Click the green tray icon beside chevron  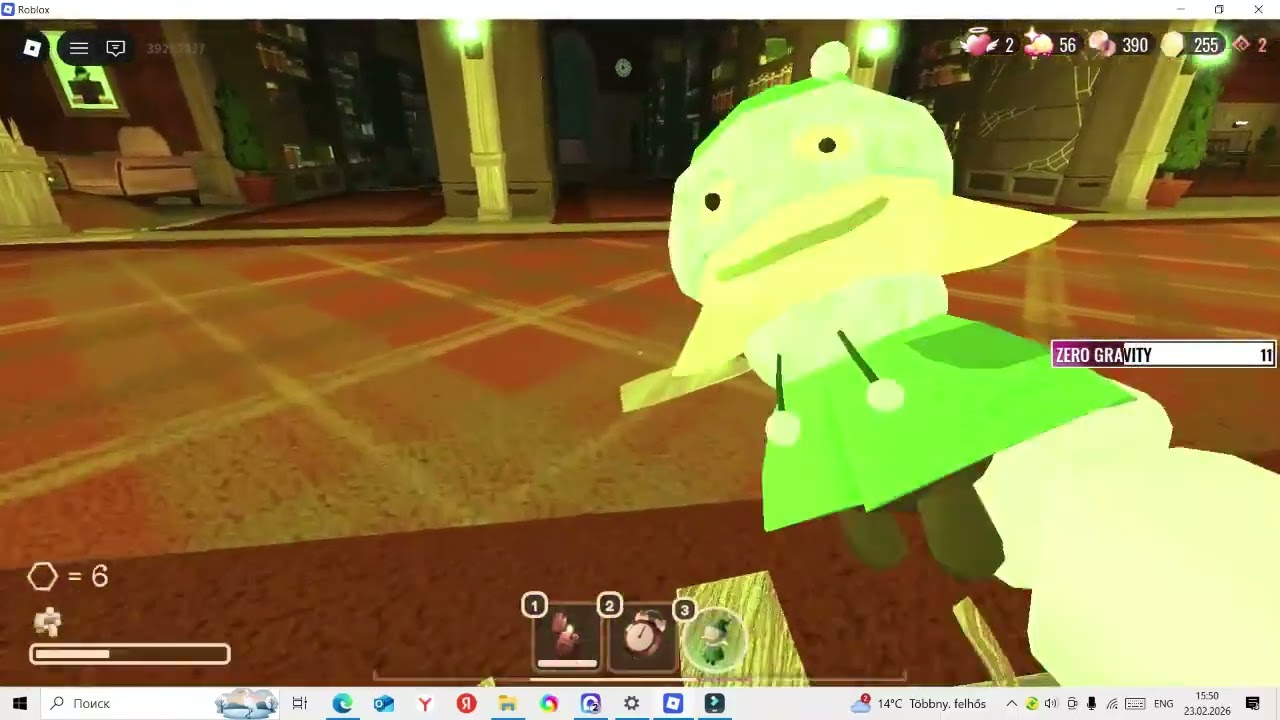coord(1031,703)
